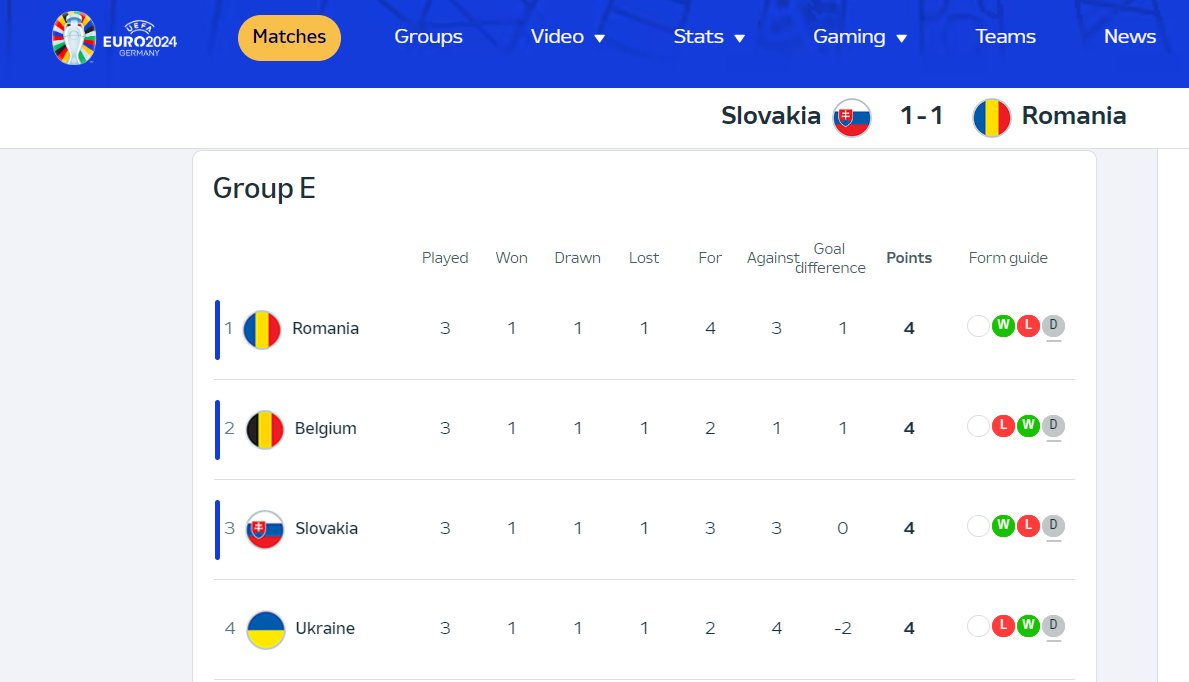The image size is (1189, 682).
Task: Click the 1-1 match score
Action: tap(921, 115)
